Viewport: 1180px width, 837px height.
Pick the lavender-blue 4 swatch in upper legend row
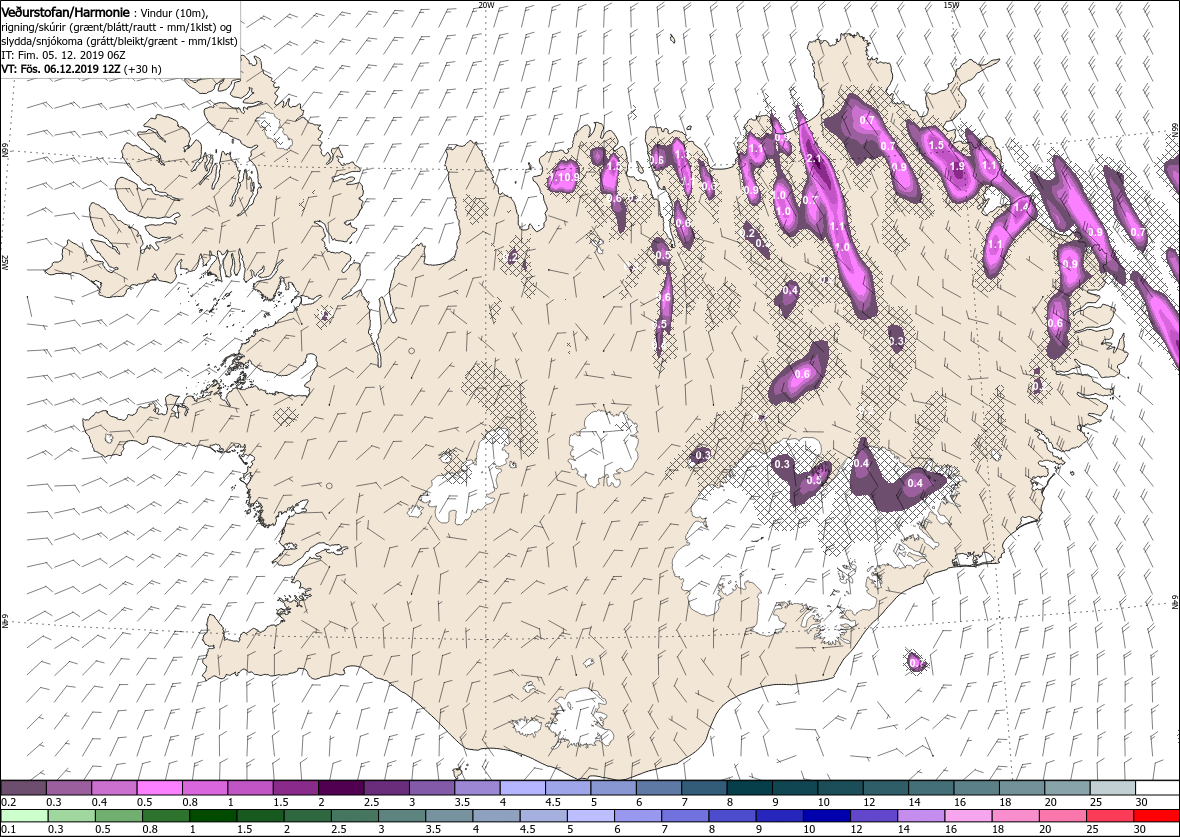tap(522, 788)
